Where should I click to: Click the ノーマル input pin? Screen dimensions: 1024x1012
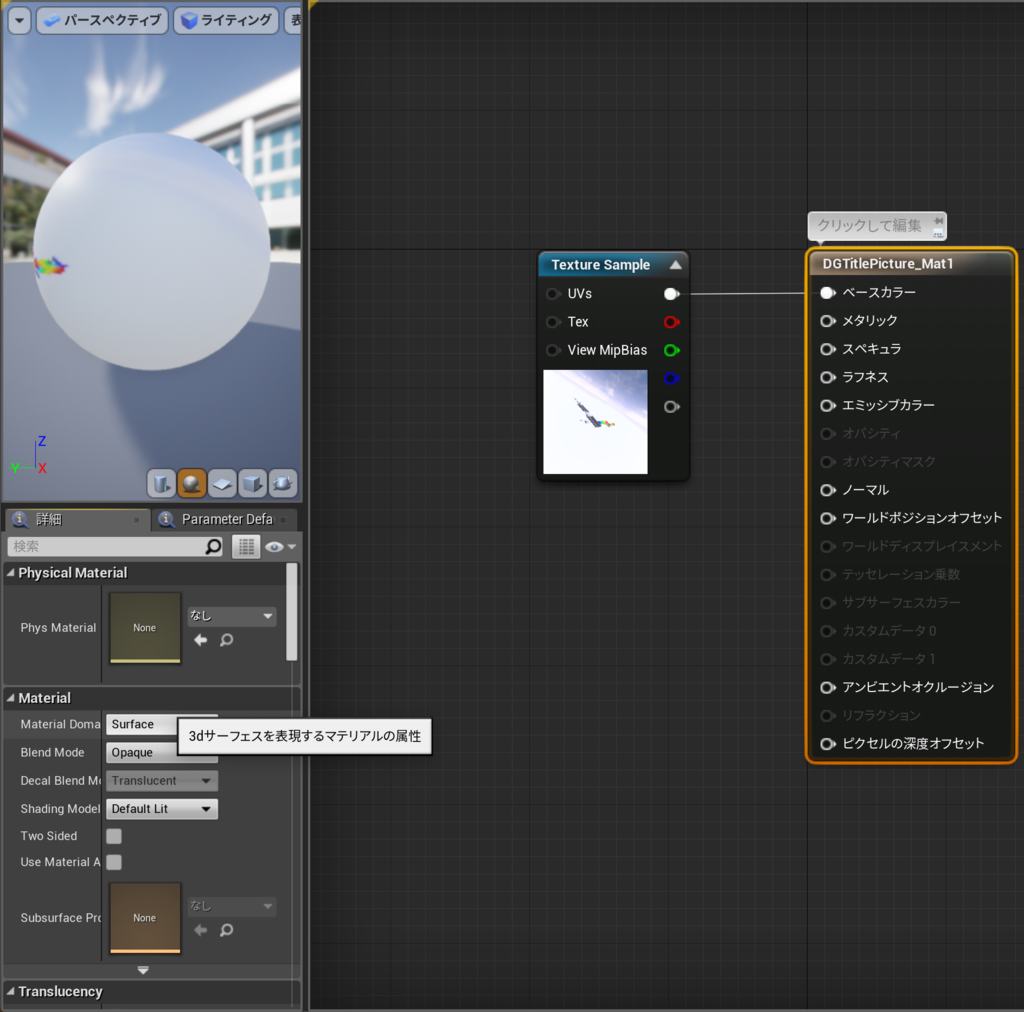827,490
